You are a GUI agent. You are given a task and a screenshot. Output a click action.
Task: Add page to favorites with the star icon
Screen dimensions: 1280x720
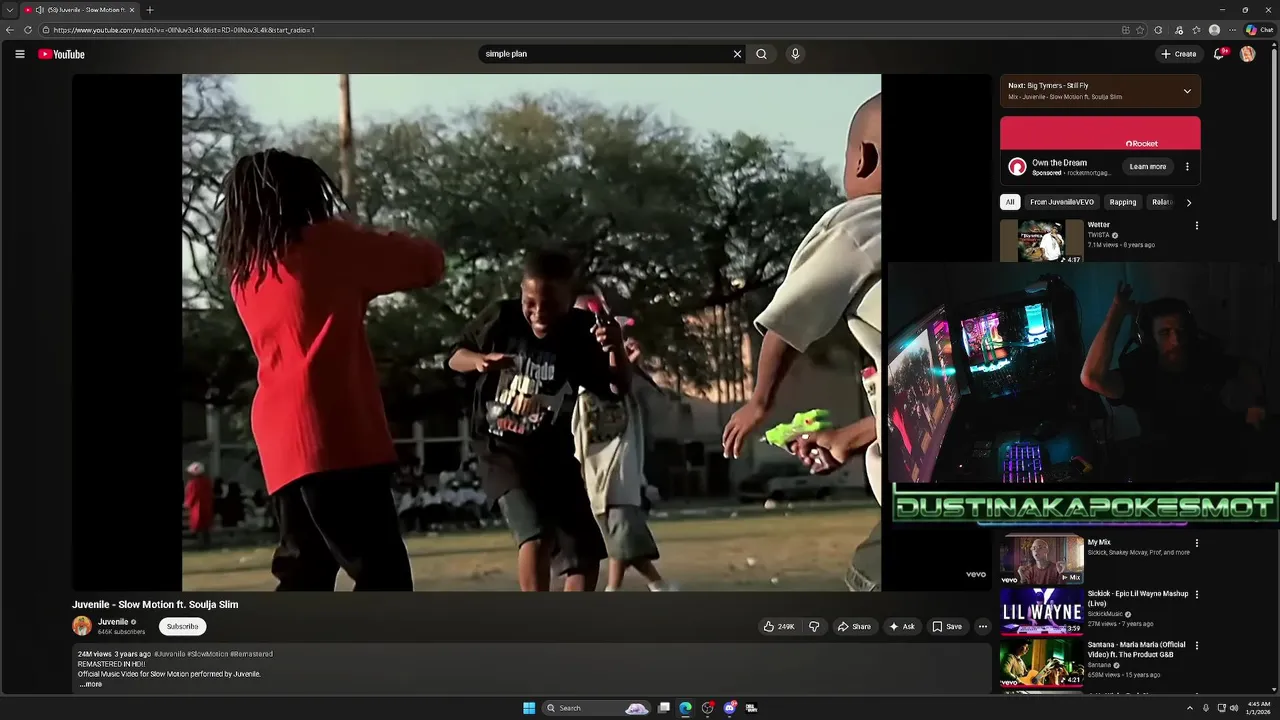[1140, 30]
